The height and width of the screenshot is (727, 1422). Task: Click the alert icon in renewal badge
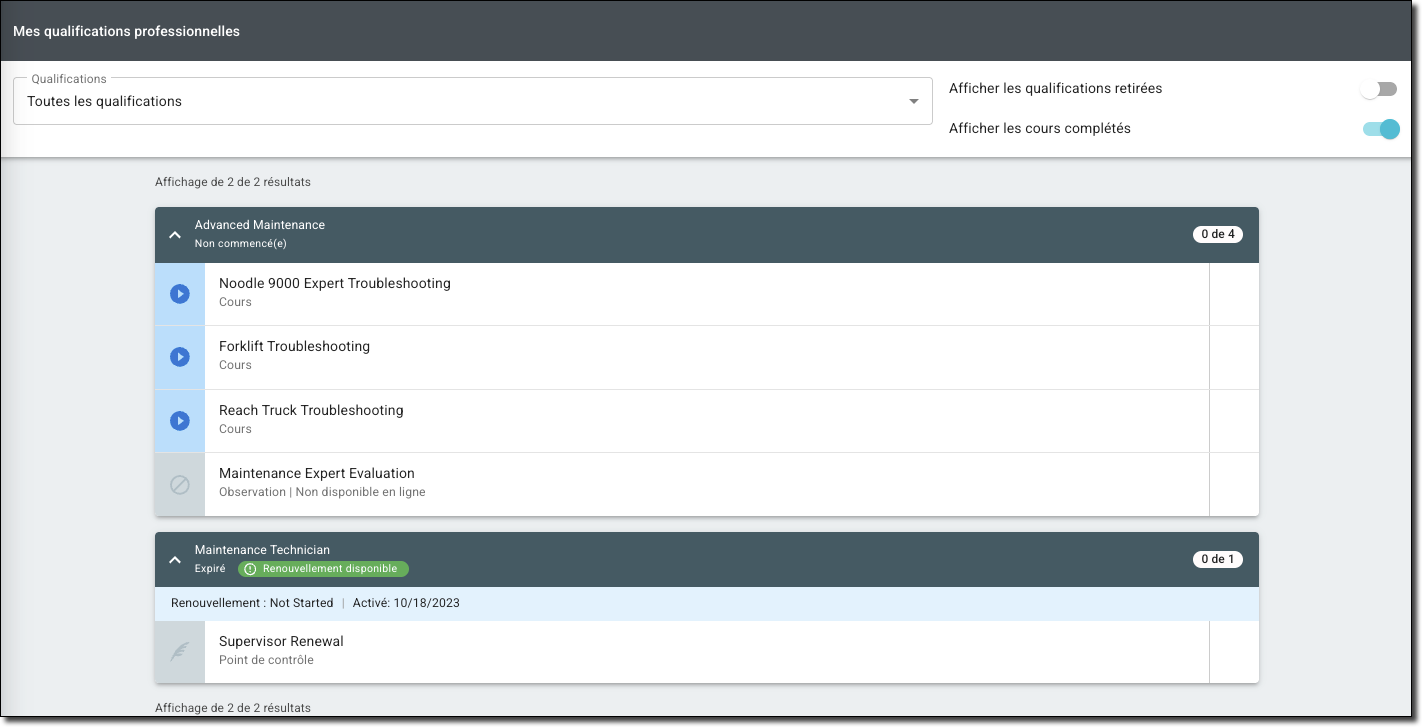click(x=250, y=569)
